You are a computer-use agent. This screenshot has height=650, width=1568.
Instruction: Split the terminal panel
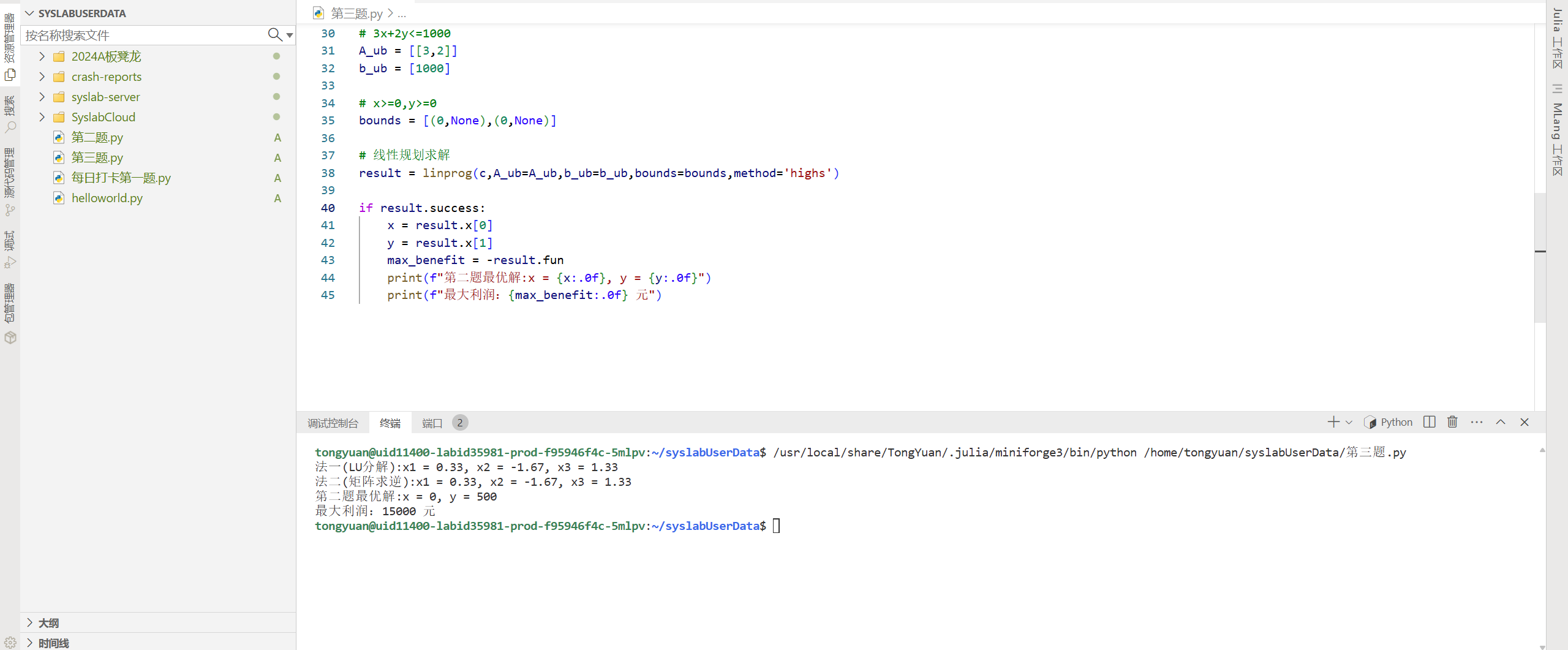tap(1430, 422)
